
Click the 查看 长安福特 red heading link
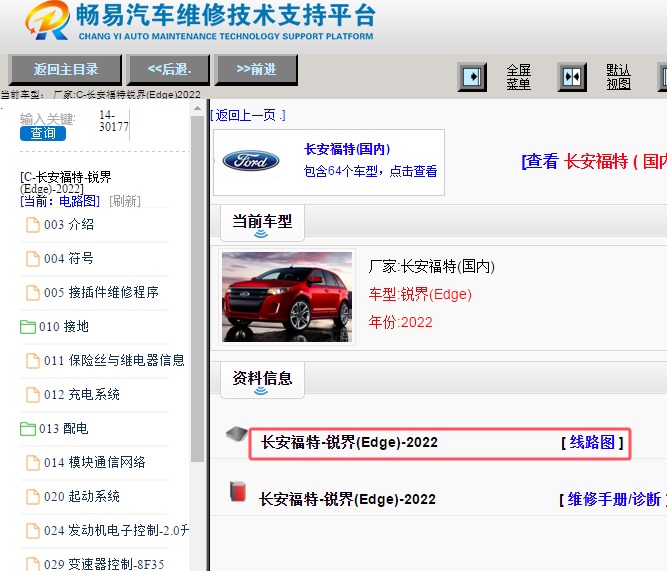(594, 162)
